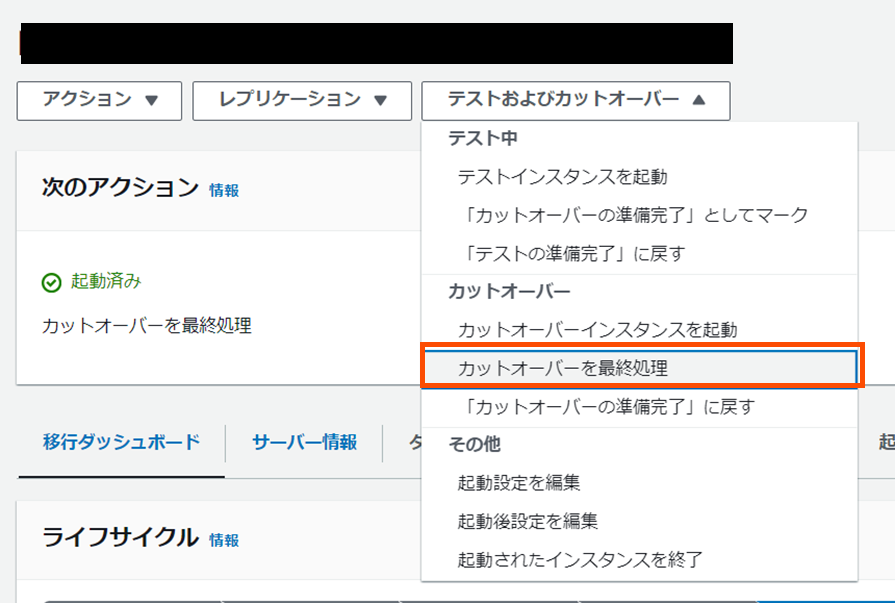
Task: Open 情報 link next to 次のアクション
Action: click(224, 190)
